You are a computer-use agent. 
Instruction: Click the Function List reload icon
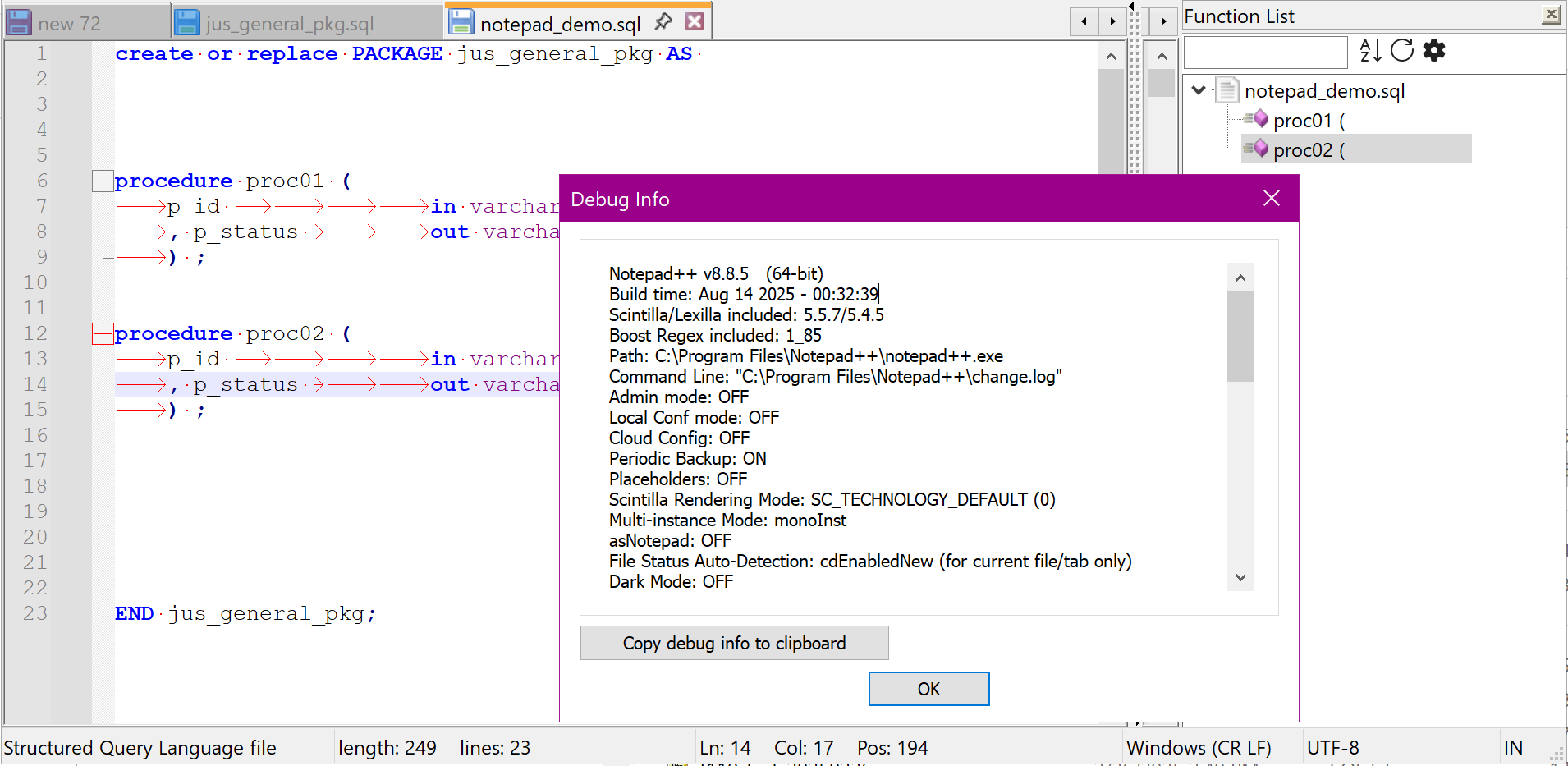pos(1402,50)
